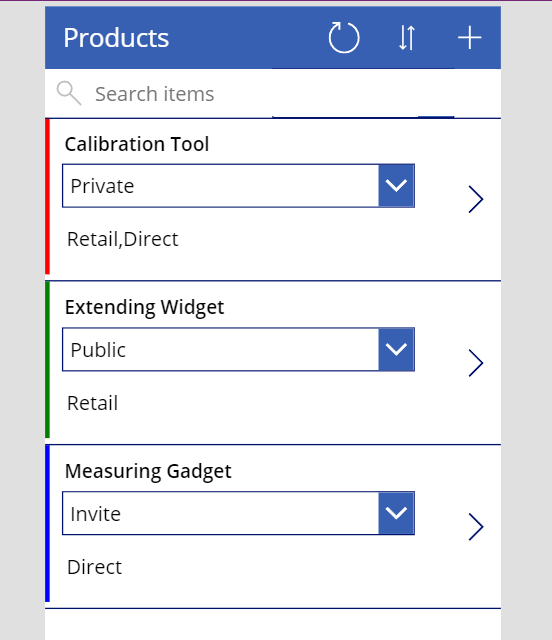
Task: Click the green color bar beside Extending Widget
Action: coord(47,360)
